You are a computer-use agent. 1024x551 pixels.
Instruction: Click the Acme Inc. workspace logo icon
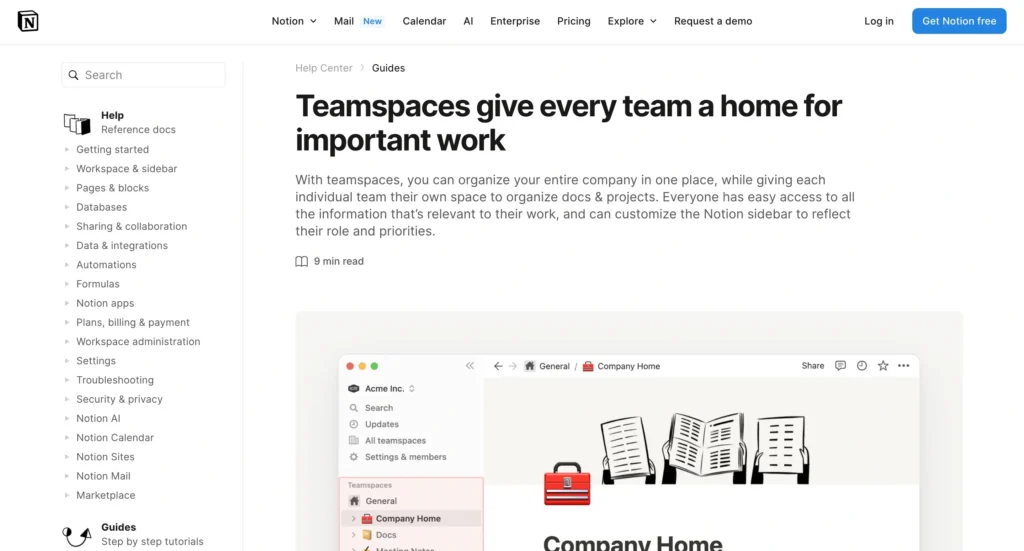click(354, 388)
